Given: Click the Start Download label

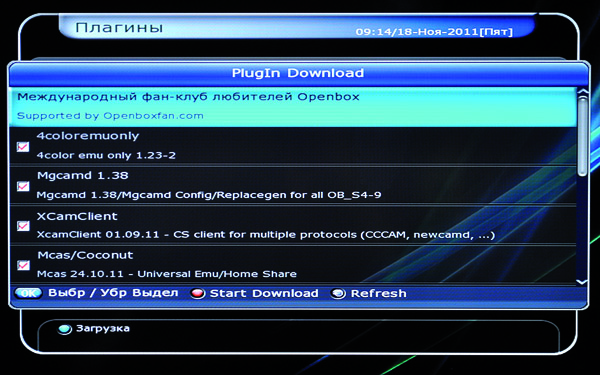Looking at the screenshot, I should [264, 293].
